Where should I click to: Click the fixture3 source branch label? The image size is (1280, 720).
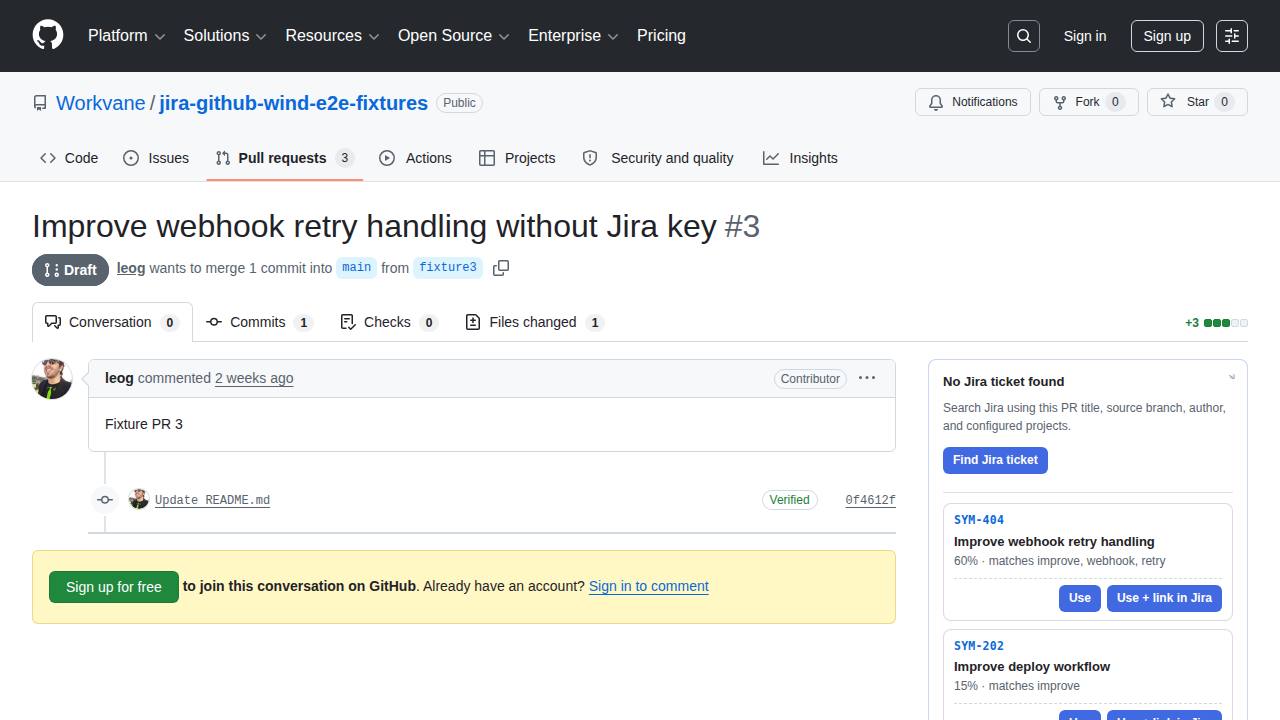coord(448,268)
